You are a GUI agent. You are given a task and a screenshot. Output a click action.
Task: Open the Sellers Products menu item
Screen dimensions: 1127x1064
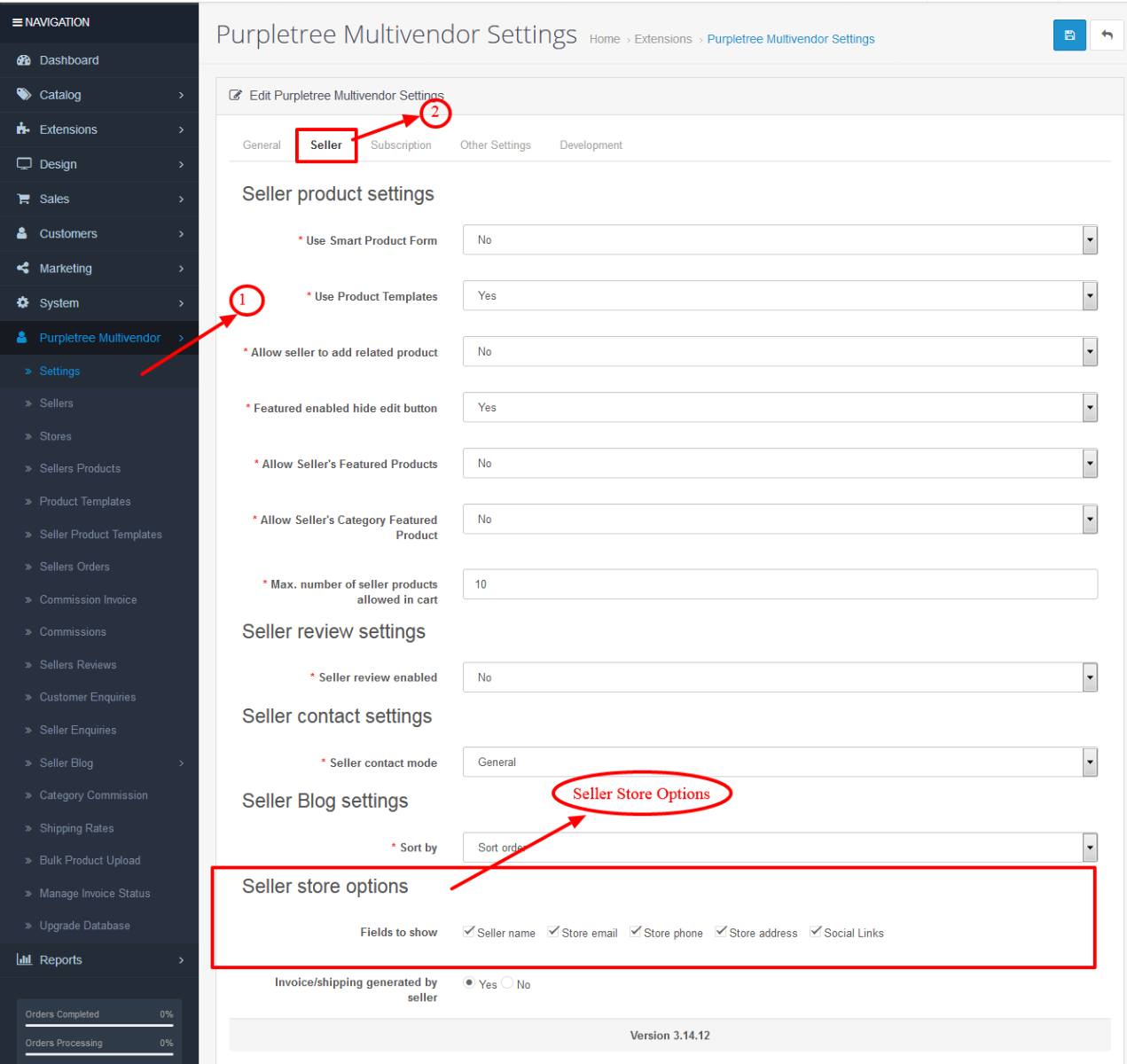[x=80, y=468]
